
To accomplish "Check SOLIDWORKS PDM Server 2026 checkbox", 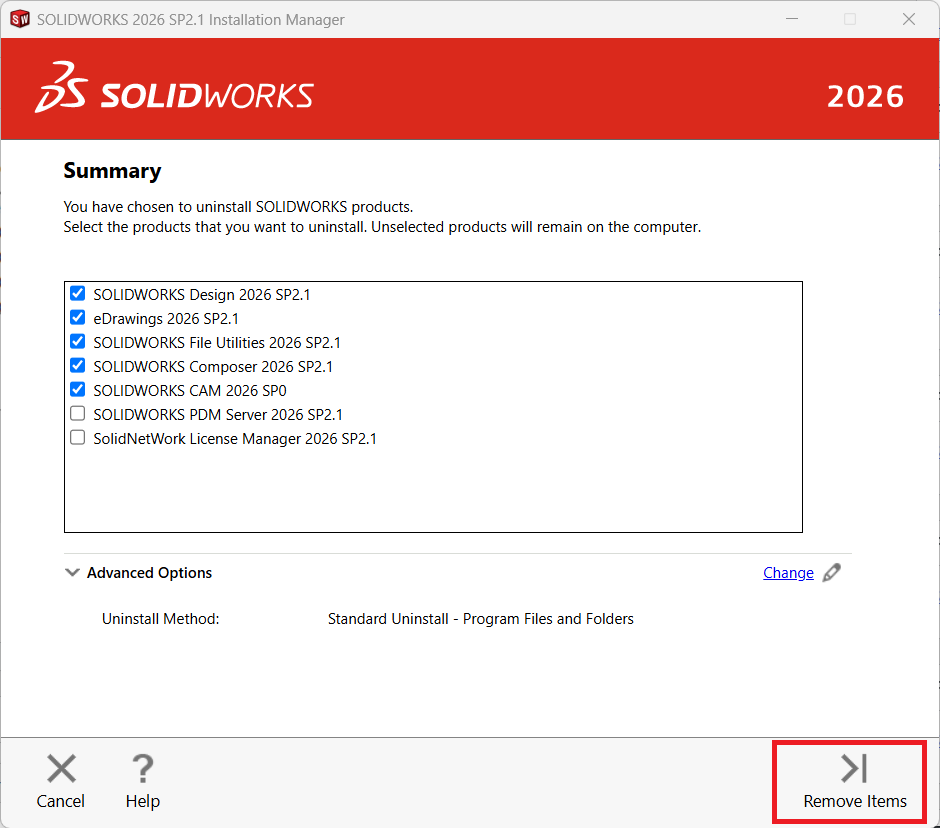I will pos(77,413).
